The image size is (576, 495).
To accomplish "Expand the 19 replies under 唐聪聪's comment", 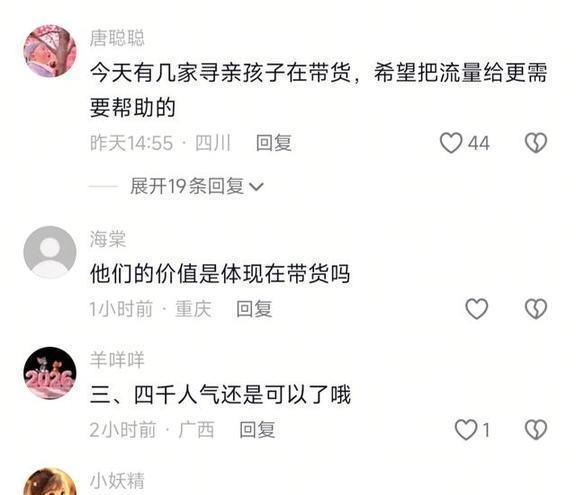I will click(x=197, y=186).
